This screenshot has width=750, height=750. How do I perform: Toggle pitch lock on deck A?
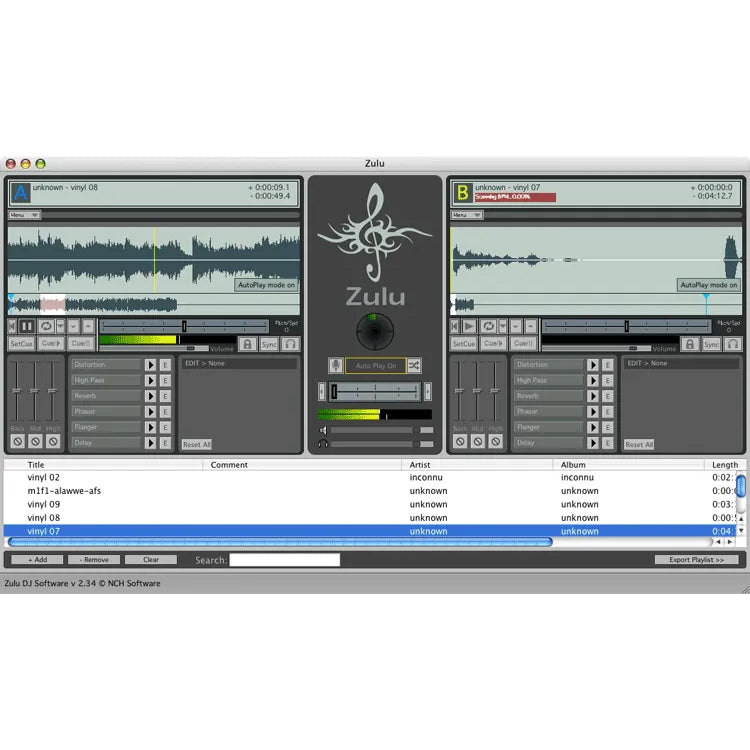247,344
